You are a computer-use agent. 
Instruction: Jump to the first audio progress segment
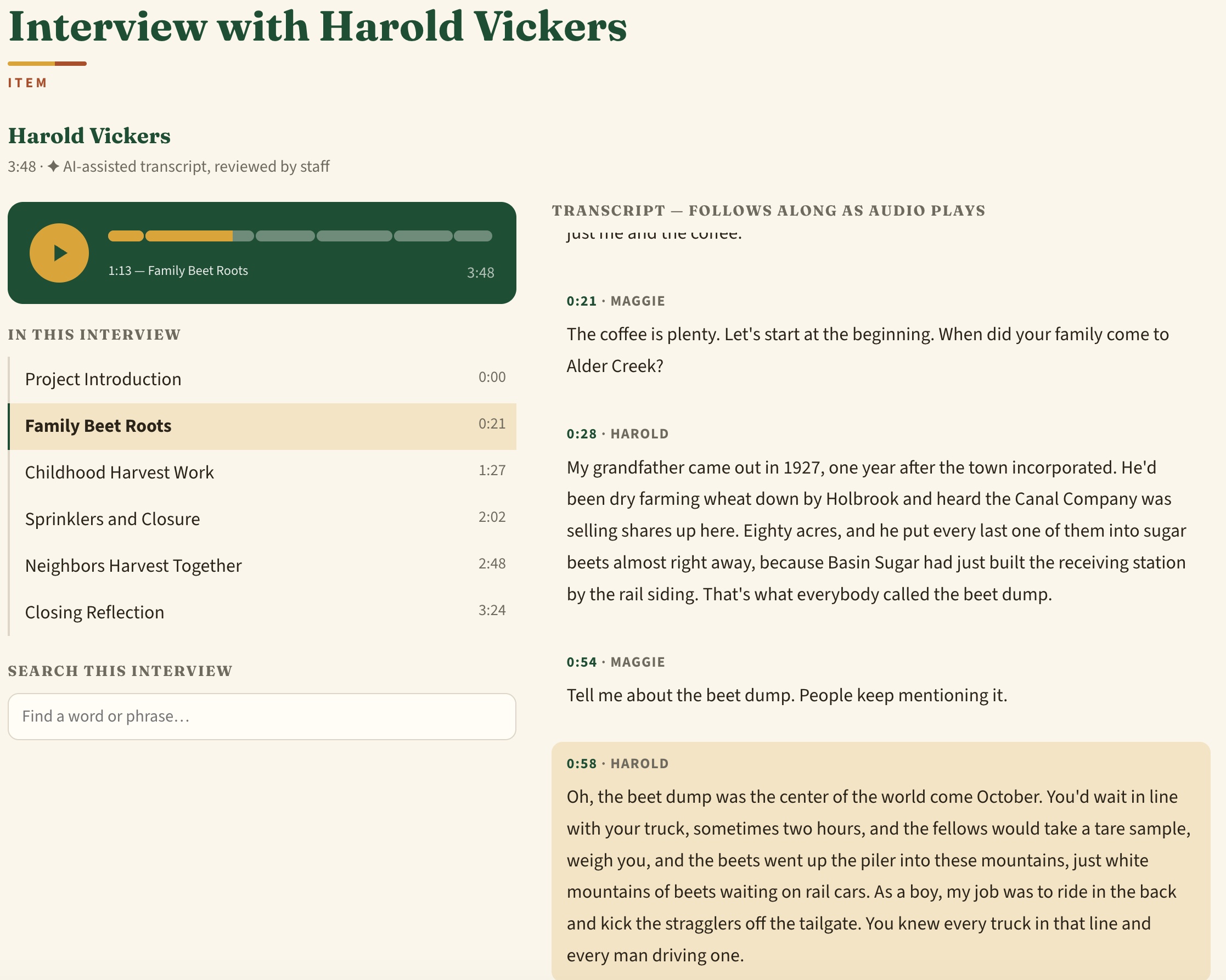[x=126, y=236]
